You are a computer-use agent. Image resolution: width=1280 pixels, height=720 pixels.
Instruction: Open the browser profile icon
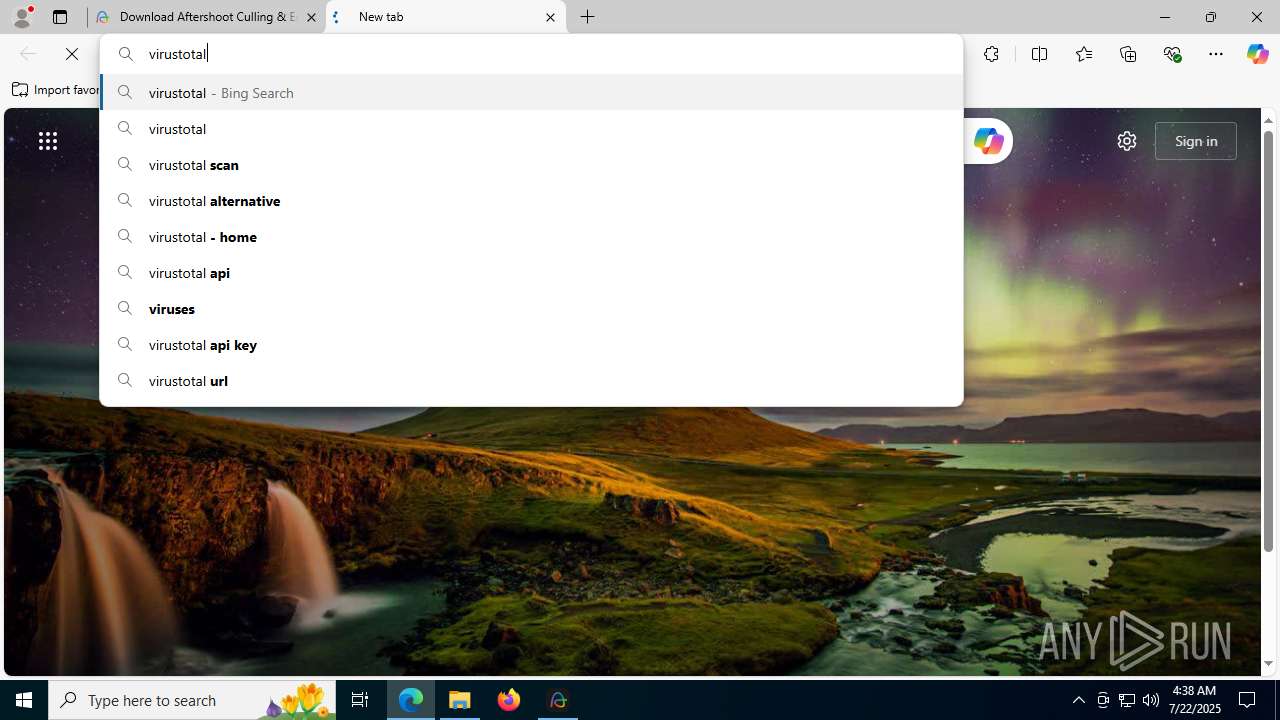(22, 17)
